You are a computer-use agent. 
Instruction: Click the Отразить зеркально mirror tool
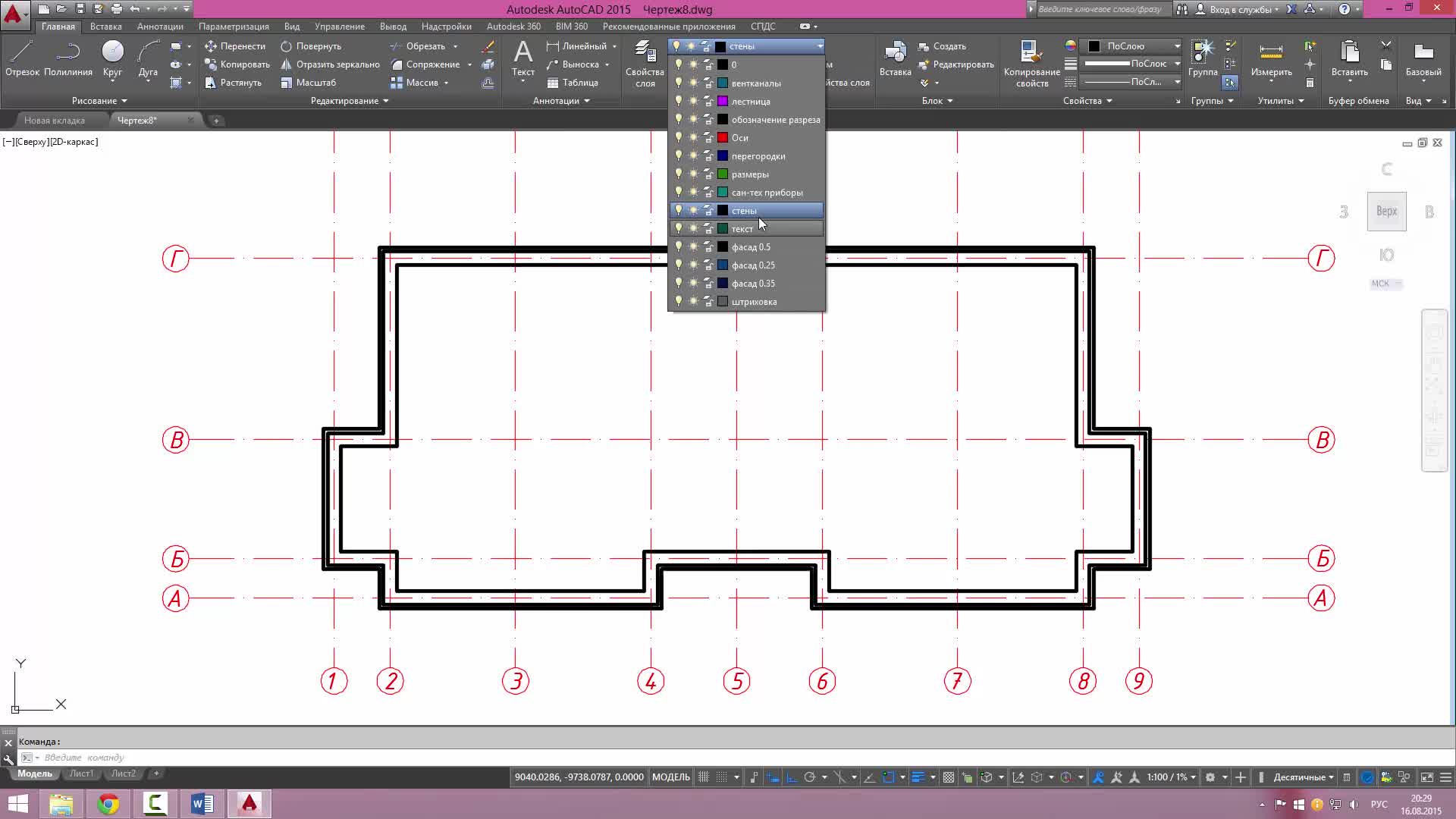pyautogui.click(x=330, y=64)
